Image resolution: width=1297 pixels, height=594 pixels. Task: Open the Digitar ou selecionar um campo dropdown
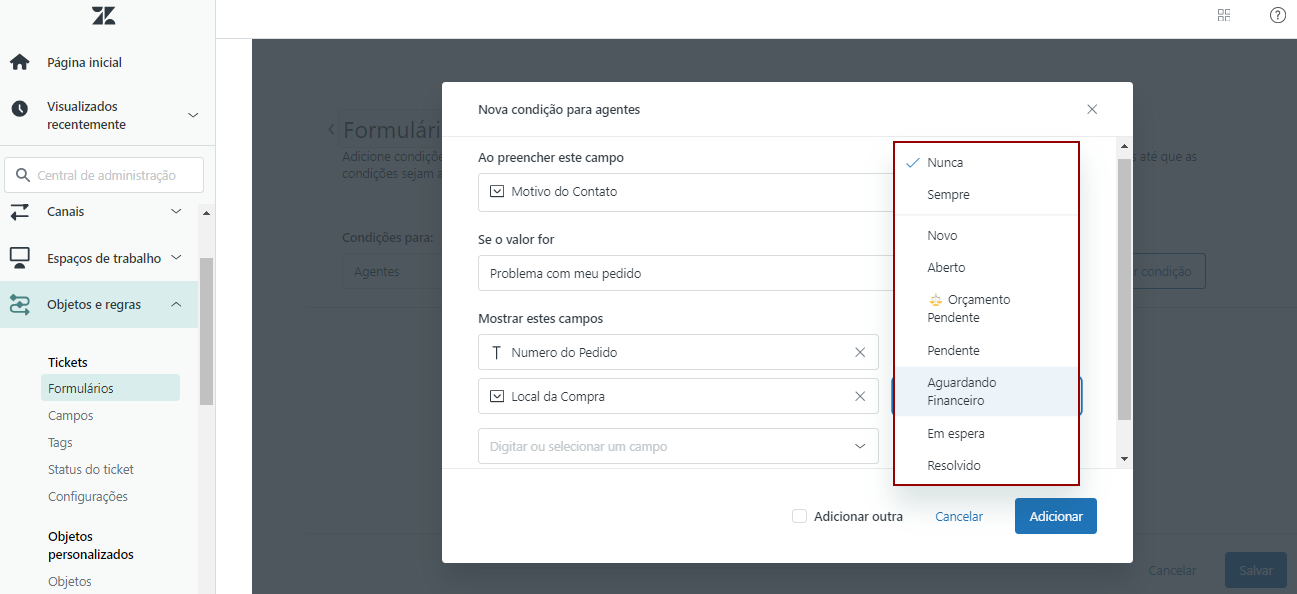tap(678, 446)
